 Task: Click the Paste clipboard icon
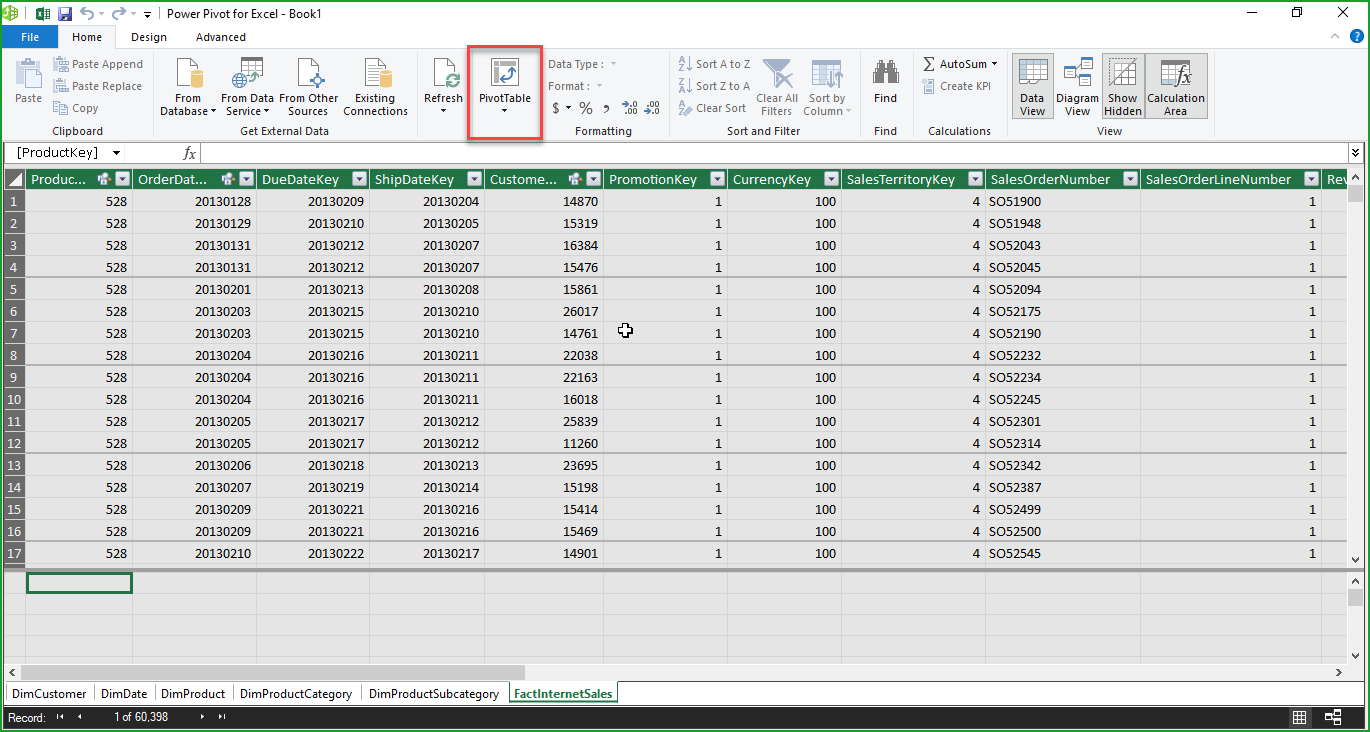click(x=28, y=73)
